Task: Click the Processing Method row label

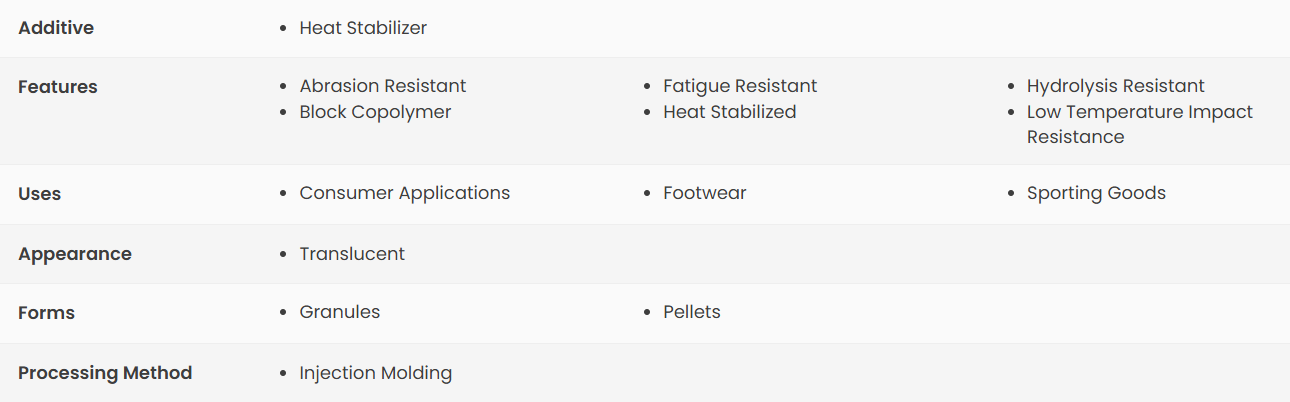Action: tap(105, 373)
